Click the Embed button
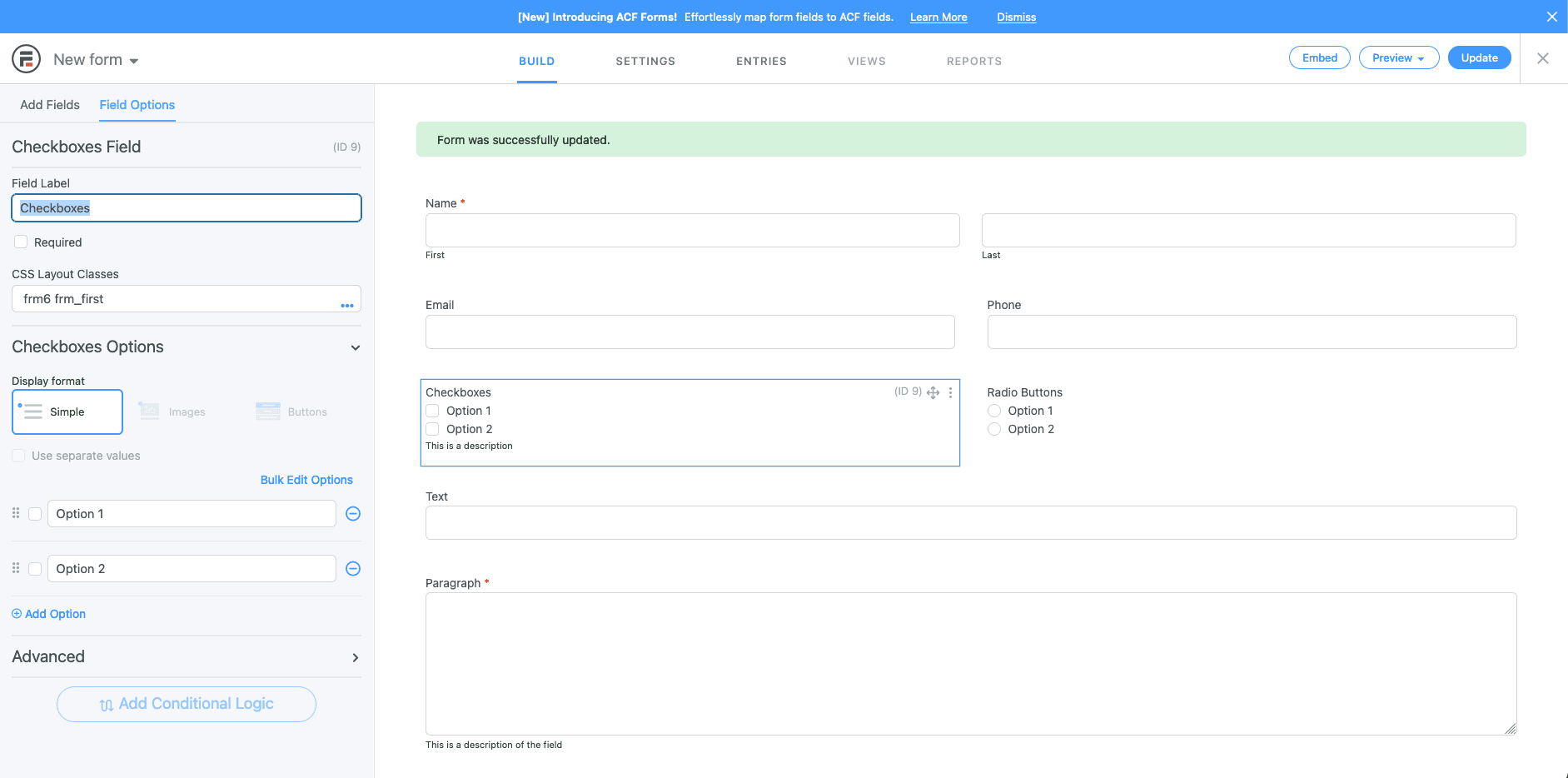The height and width of the screenshot is (778, 1568). tap(1320, 57)
